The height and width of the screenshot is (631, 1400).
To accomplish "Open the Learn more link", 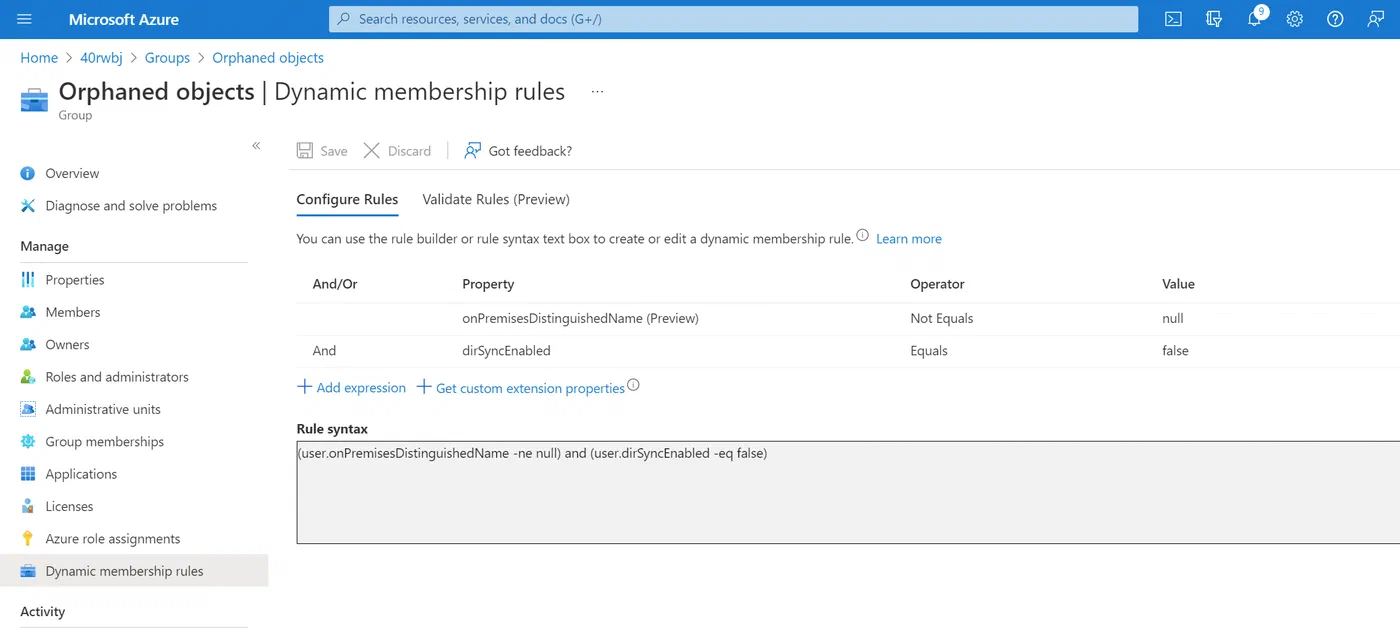I will click(909, 239).
